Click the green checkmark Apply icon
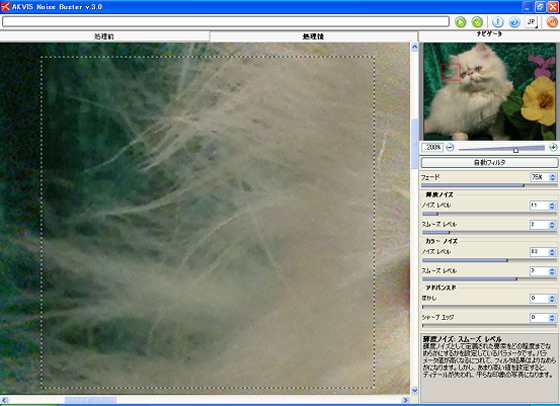Image resolution: width=560 pixels, height=406 pixels. point(477,22)
